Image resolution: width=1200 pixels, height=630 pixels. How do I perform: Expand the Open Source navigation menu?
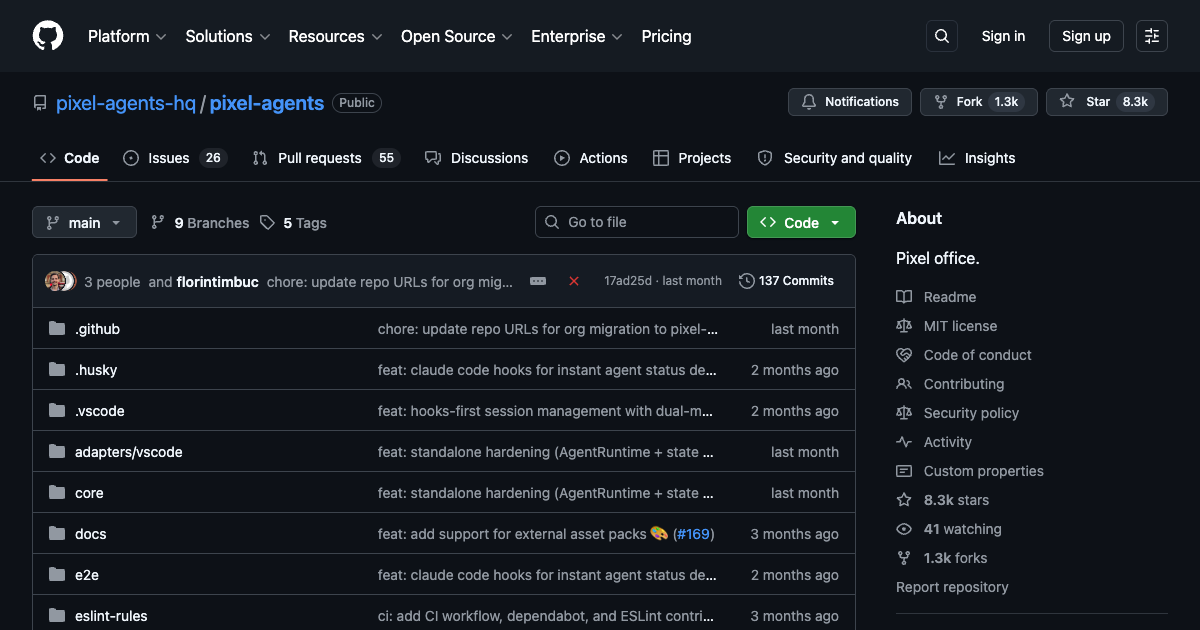[x=457, y=36]
